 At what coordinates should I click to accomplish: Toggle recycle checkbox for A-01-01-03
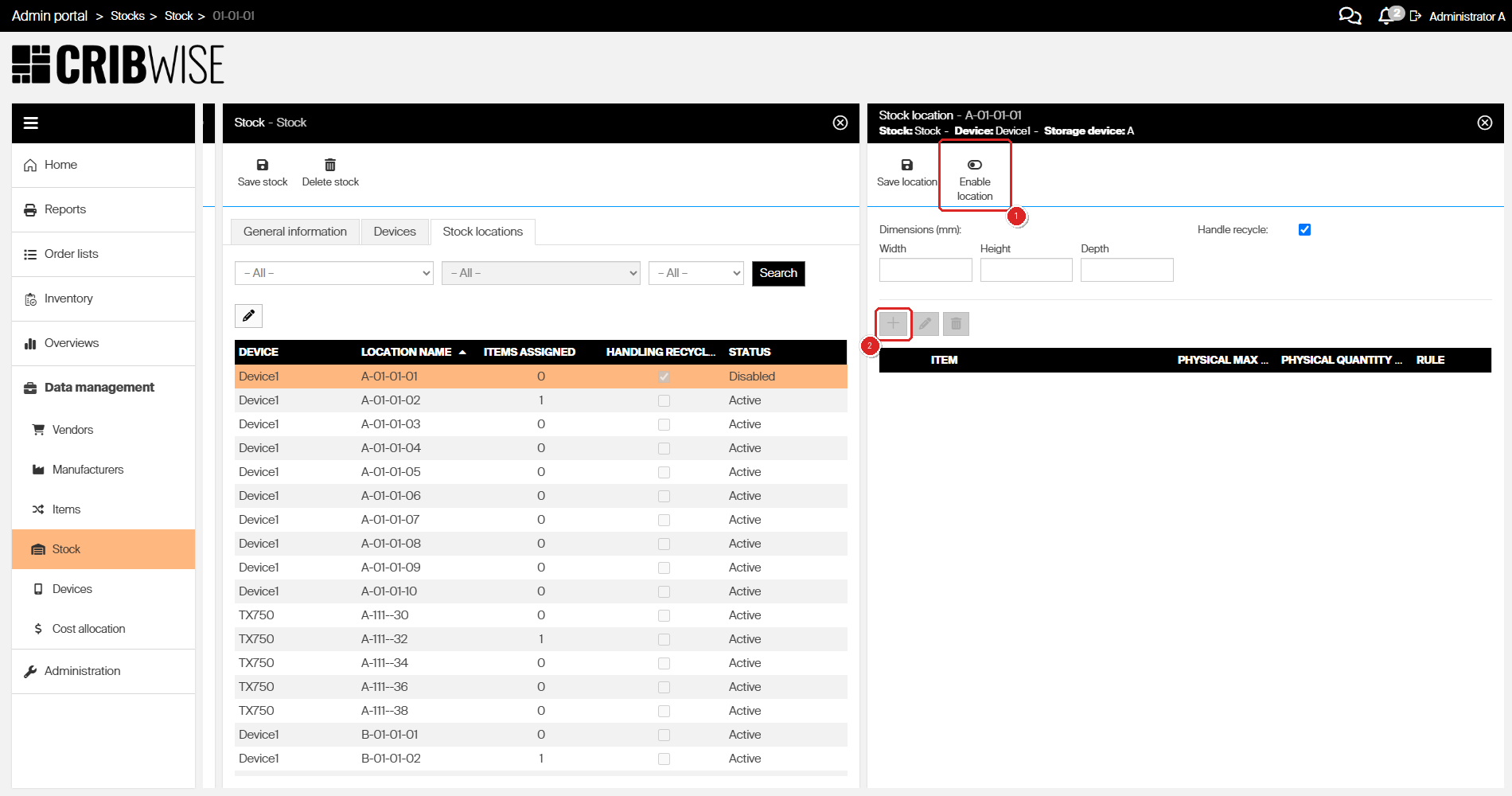(664, 424)
